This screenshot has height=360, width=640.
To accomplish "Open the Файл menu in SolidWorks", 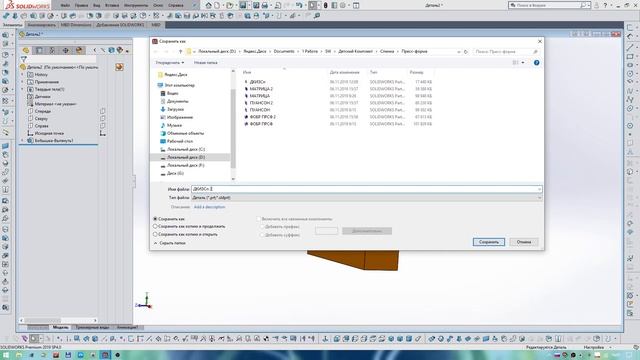I will tap(65, 5).
